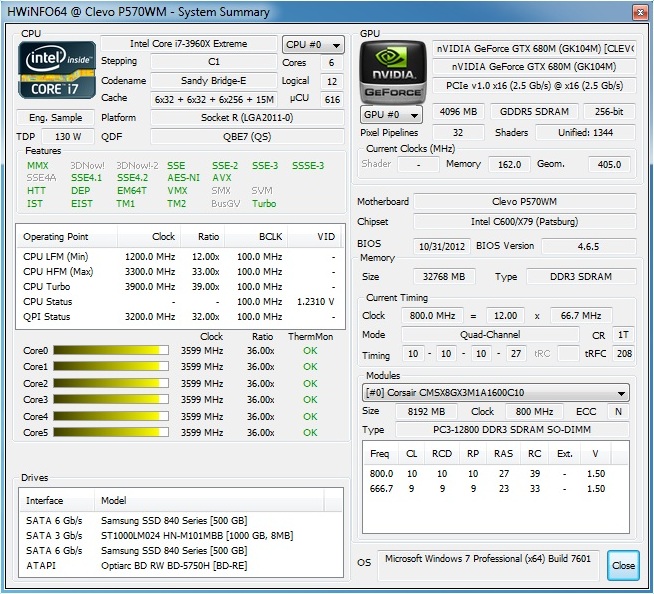Viewport: 654px width, 594px height.
Task: Click the GDDR5 SDRAM field
Action: coord(534,111)
